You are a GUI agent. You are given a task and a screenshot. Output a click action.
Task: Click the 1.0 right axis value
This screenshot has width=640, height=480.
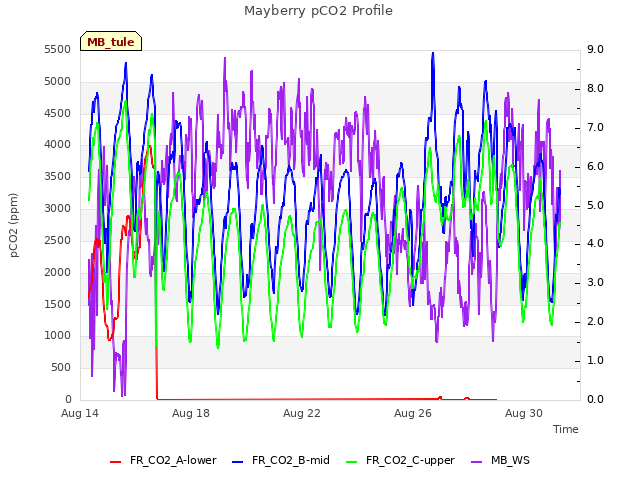(596, 360)
